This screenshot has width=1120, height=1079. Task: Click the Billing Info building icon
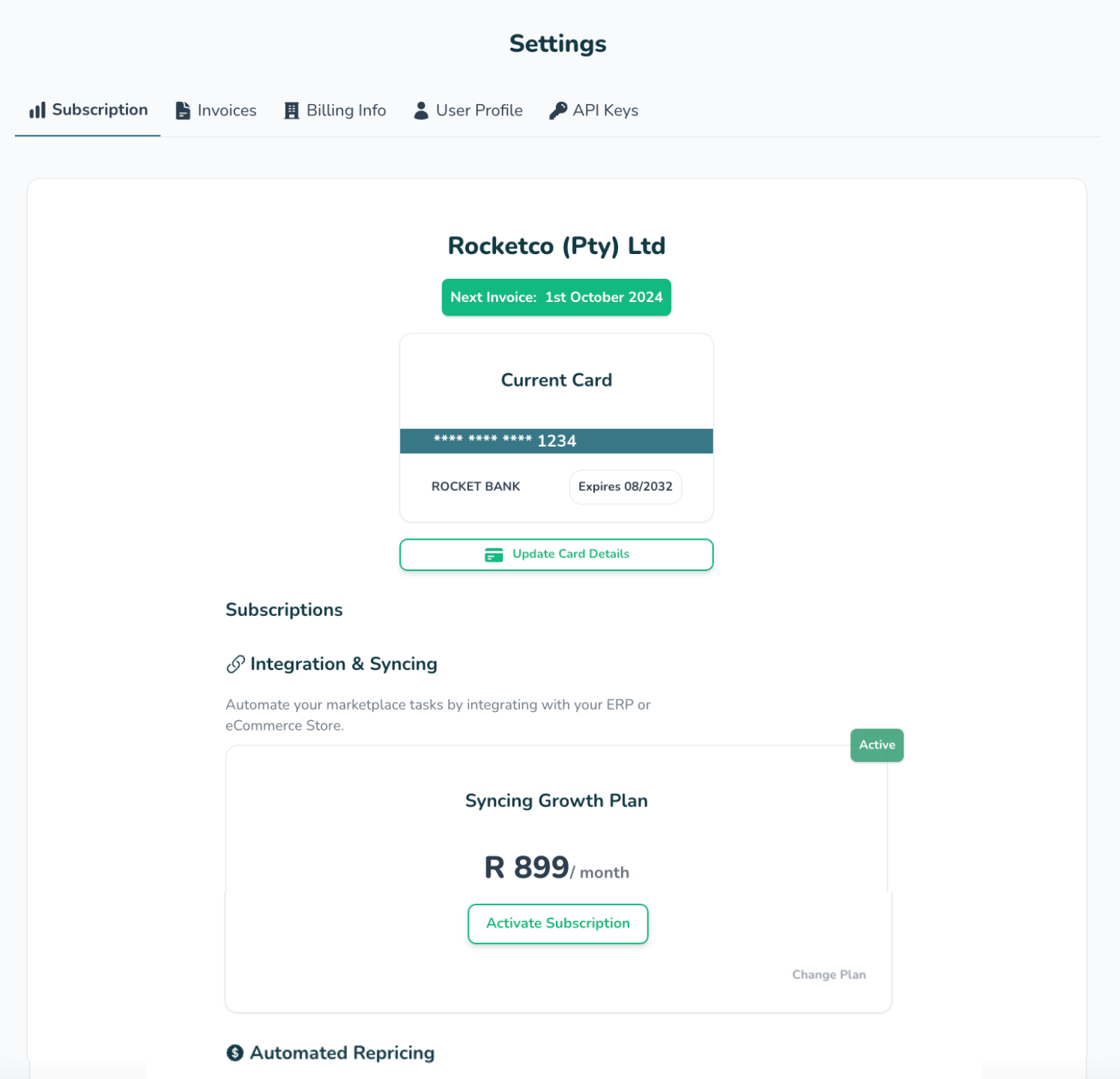[x=291, y=111]
